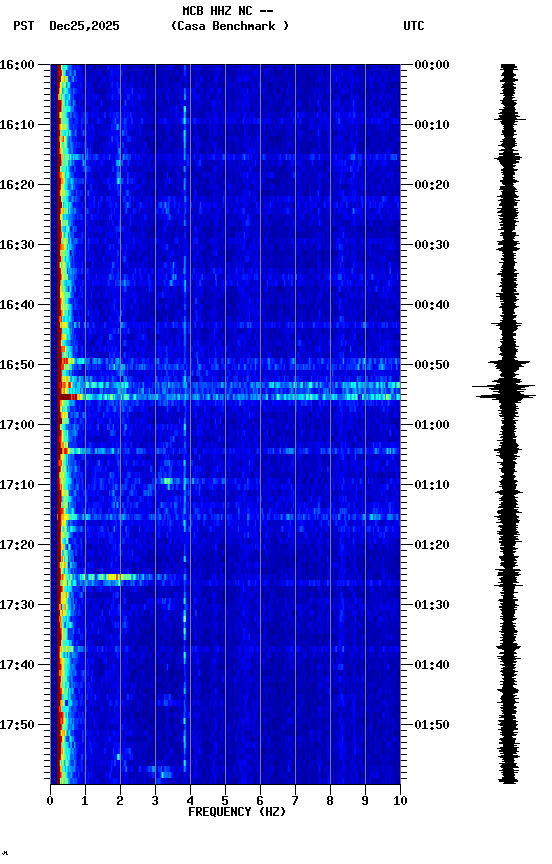The width and height of the screenshot is (552, 864).
Task: Click the largest waveform spike near 00:55 UTC
Action: [504, 391]
